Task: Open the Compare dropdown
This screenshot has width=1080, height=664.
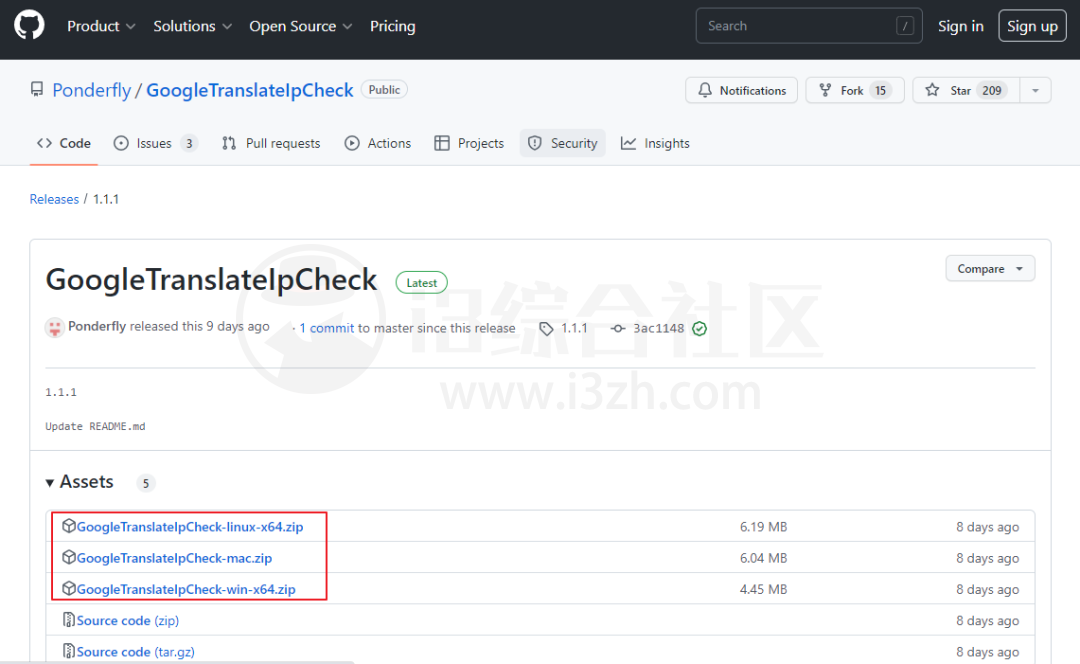Action: coord(990,269)
